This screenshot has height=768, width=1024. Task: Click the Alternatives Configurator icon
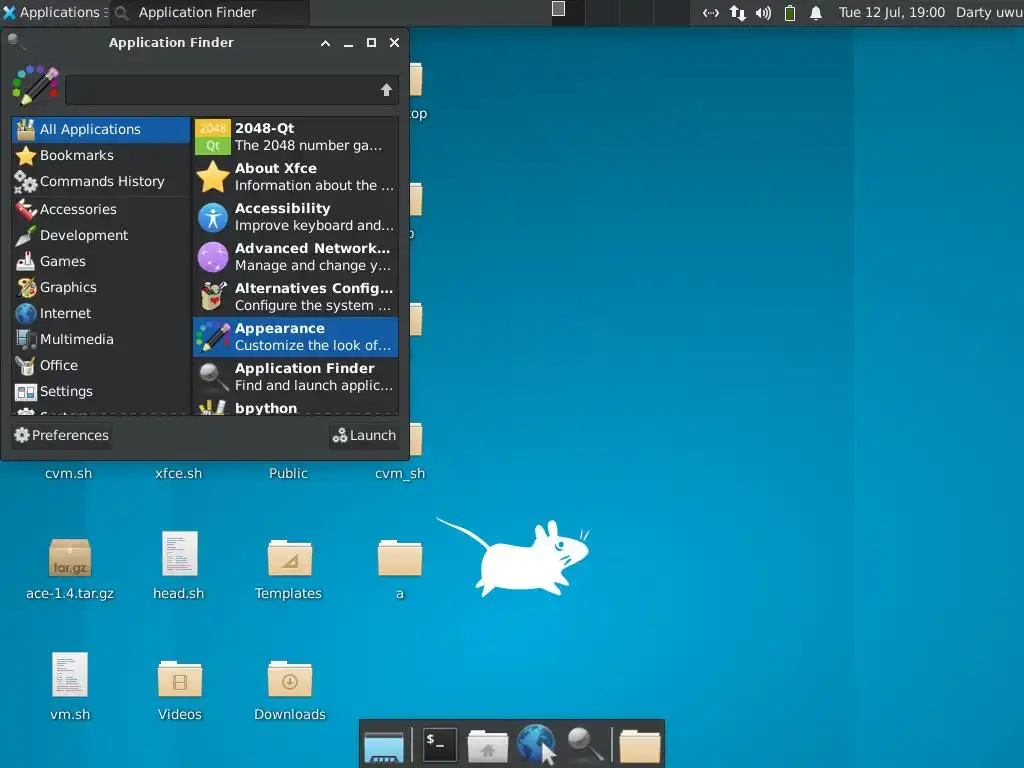213,296
